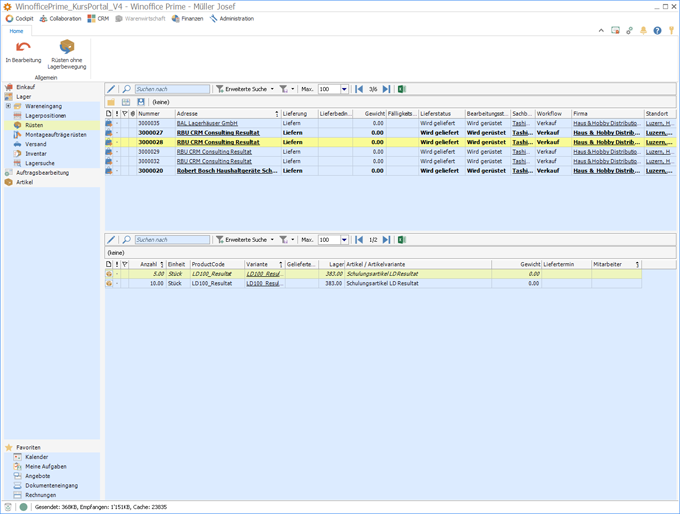
Task: Click the link chain icon in the top right
Action: (x=629, y=30)
